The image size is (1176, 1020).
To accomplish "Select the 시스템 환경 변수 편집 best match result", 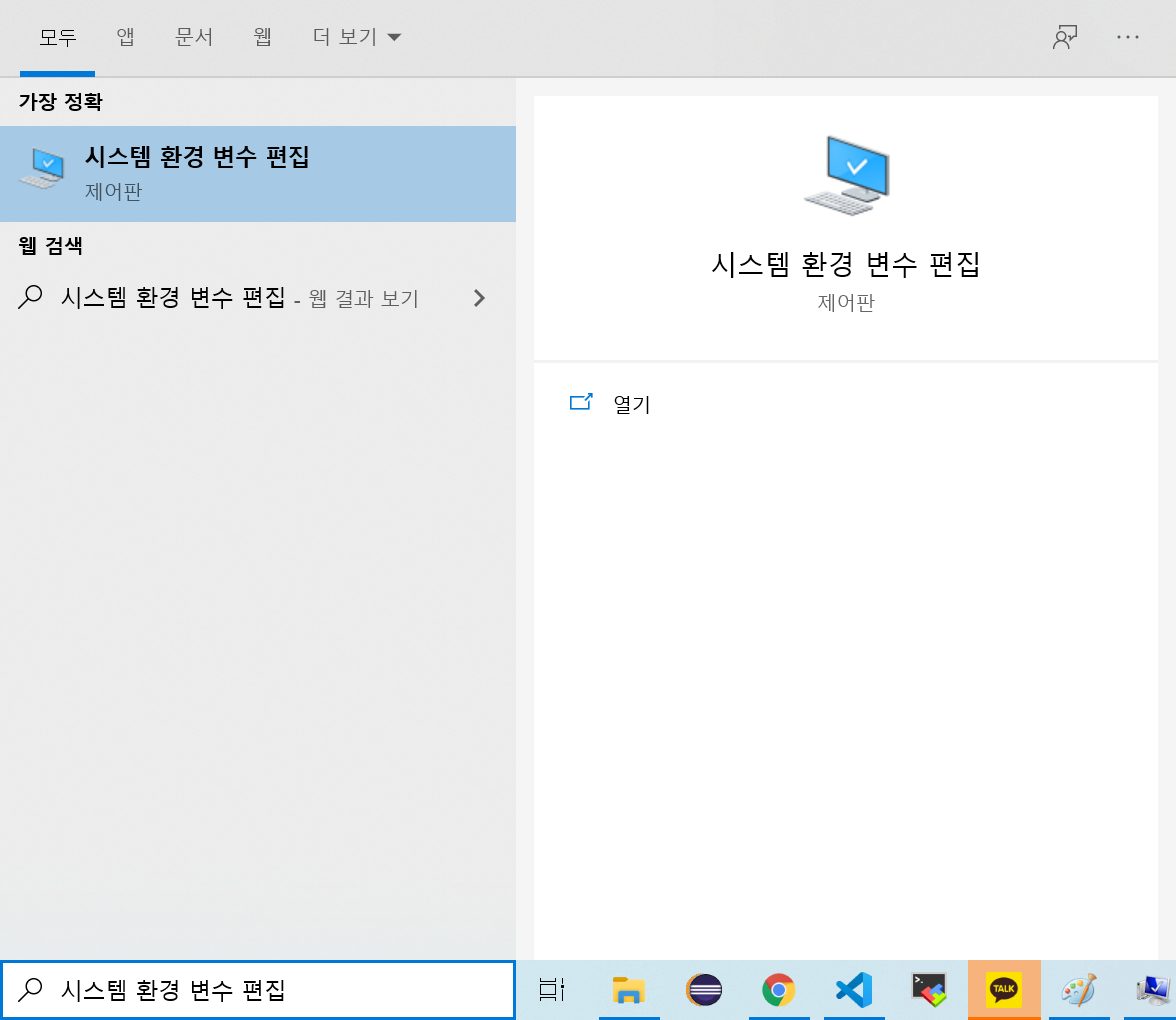I will (x=258, y=173).
